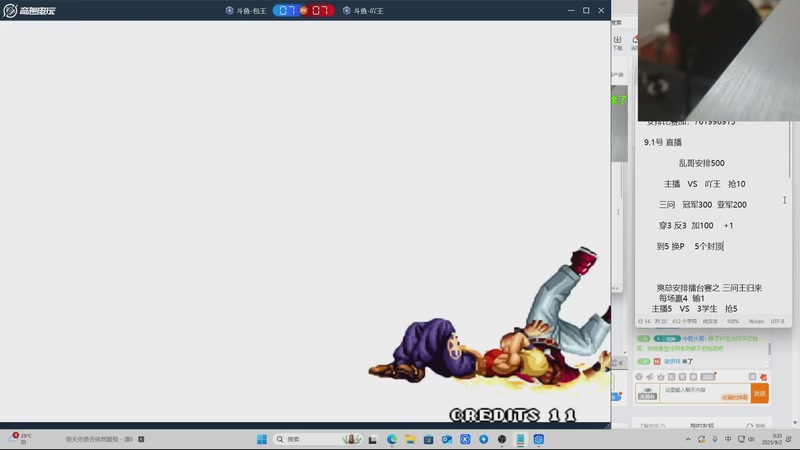
Task: Click the 100% zoom level in the notepad status bar
Action: tap(733, 321)
